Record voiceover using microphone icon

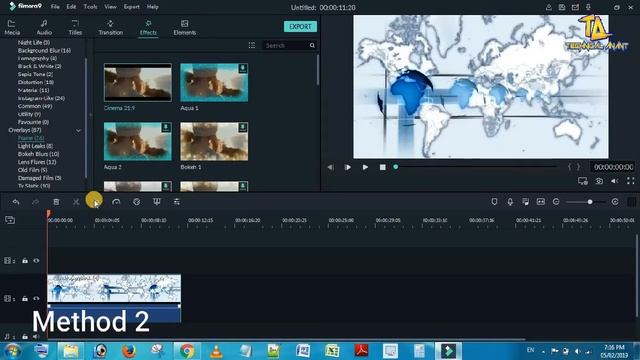coord(510,202)
